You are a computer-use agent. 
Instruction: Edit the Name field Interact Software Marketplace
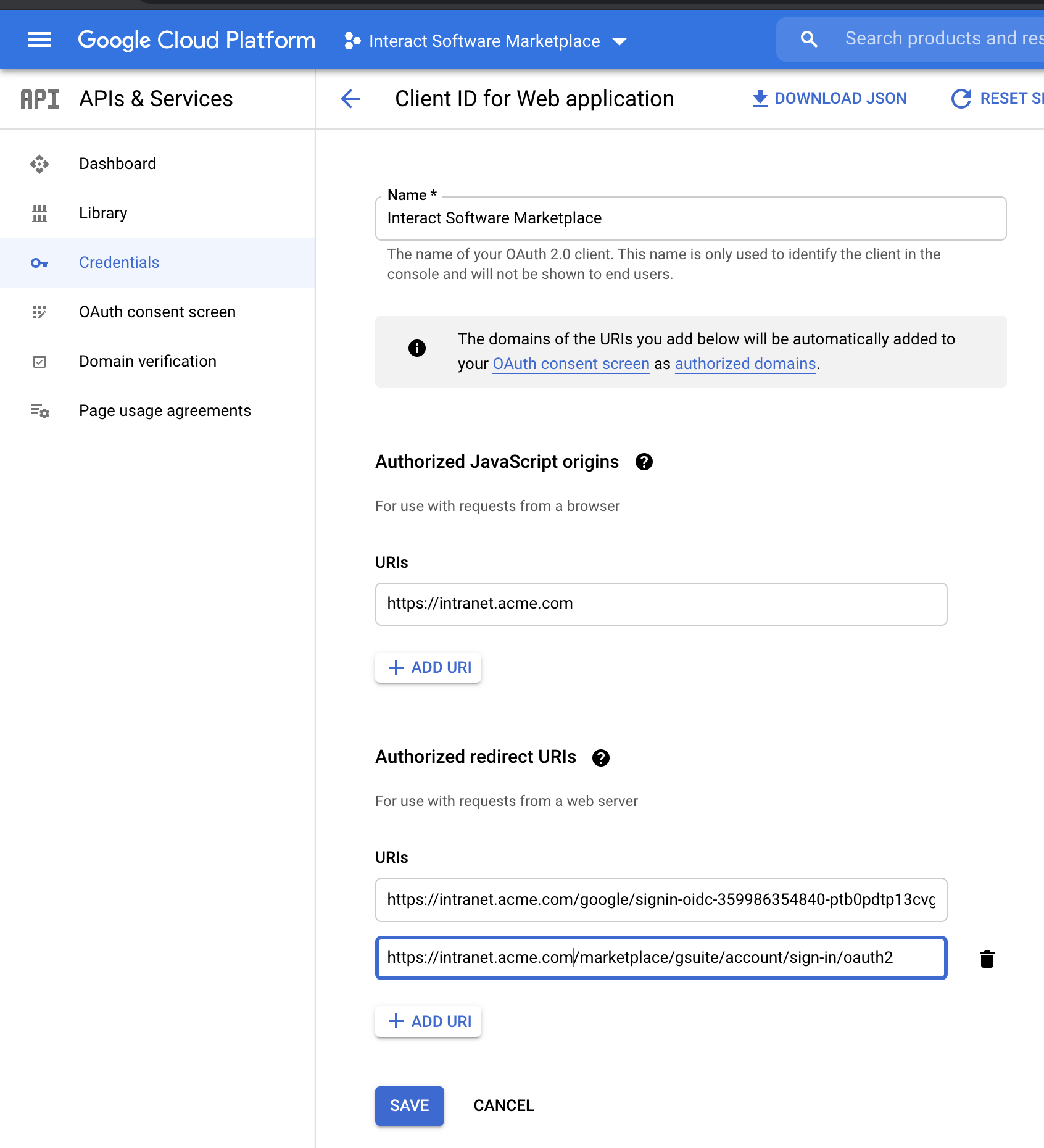tap(690, 218)
